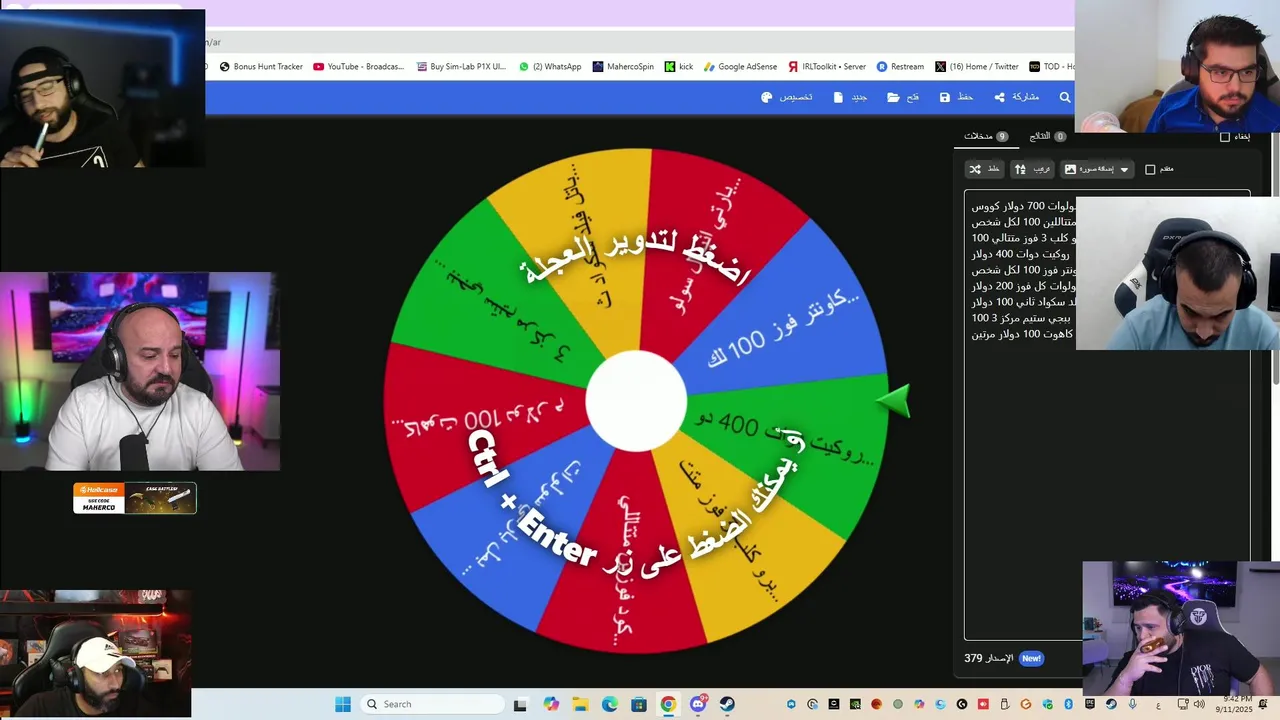The width and height of the screenshot is (1280, 720).
Task: Open the Home / Twitter bookmark
Action: pos(977,67)
